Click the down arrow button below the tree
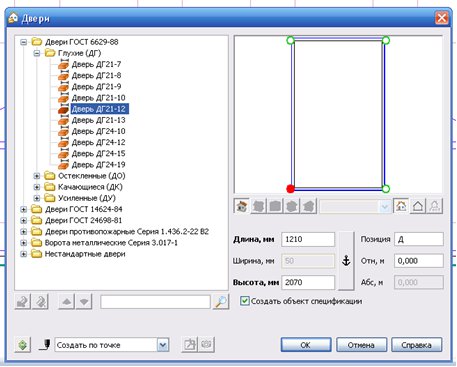Image resolution: width=457 pixels, height=367 pixels. pos(84,302)
